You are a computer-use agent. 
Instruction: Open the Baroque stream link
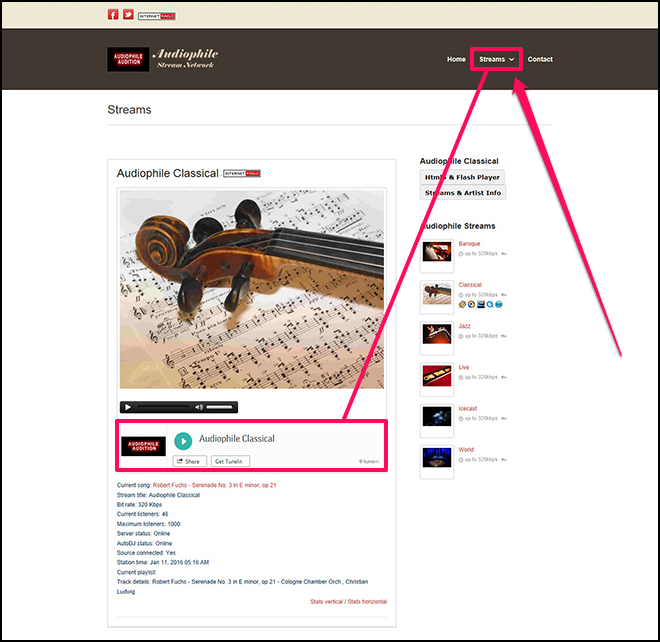(469, 244)
